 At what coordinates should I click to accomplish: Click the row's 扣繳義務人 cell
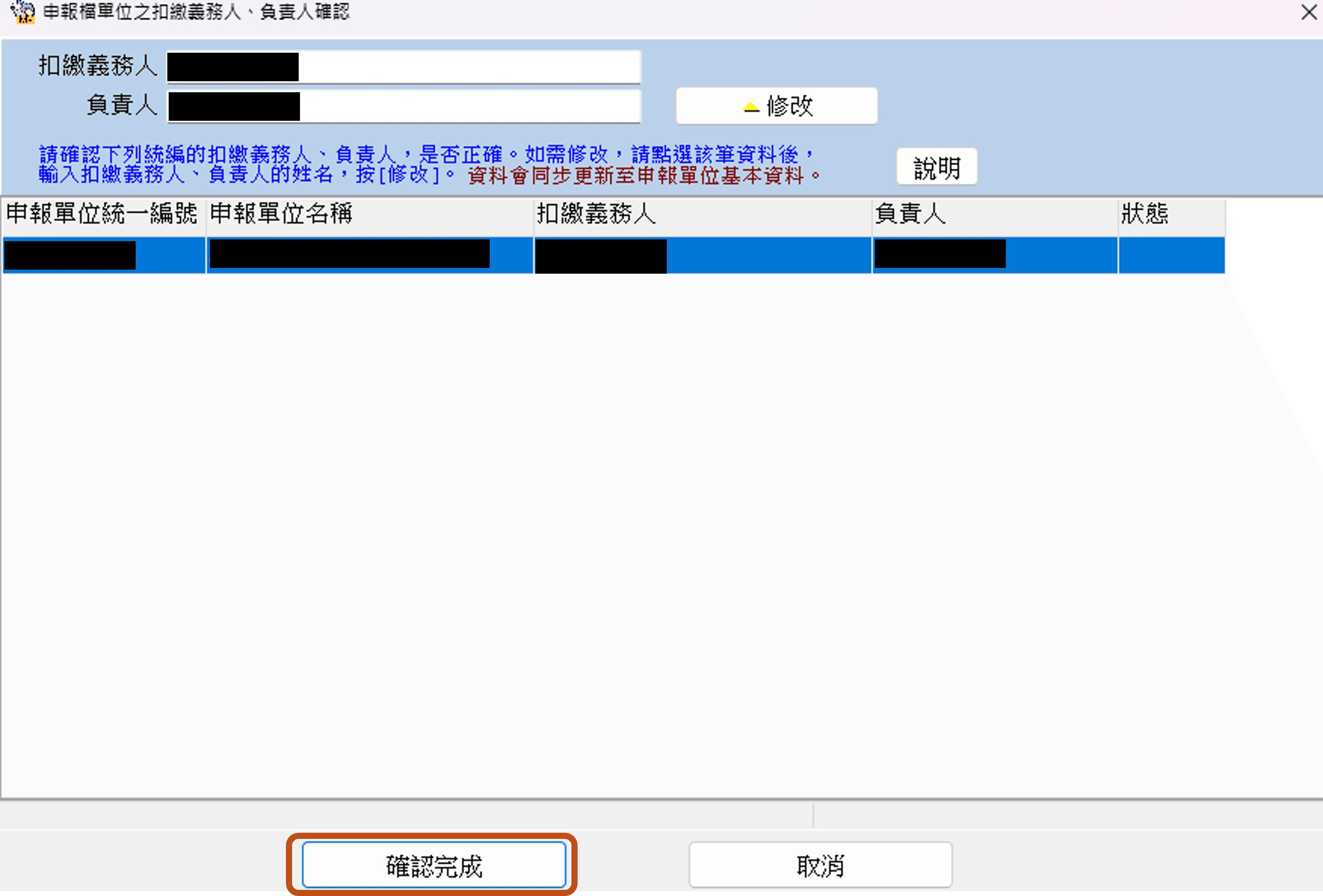(702, 255)
